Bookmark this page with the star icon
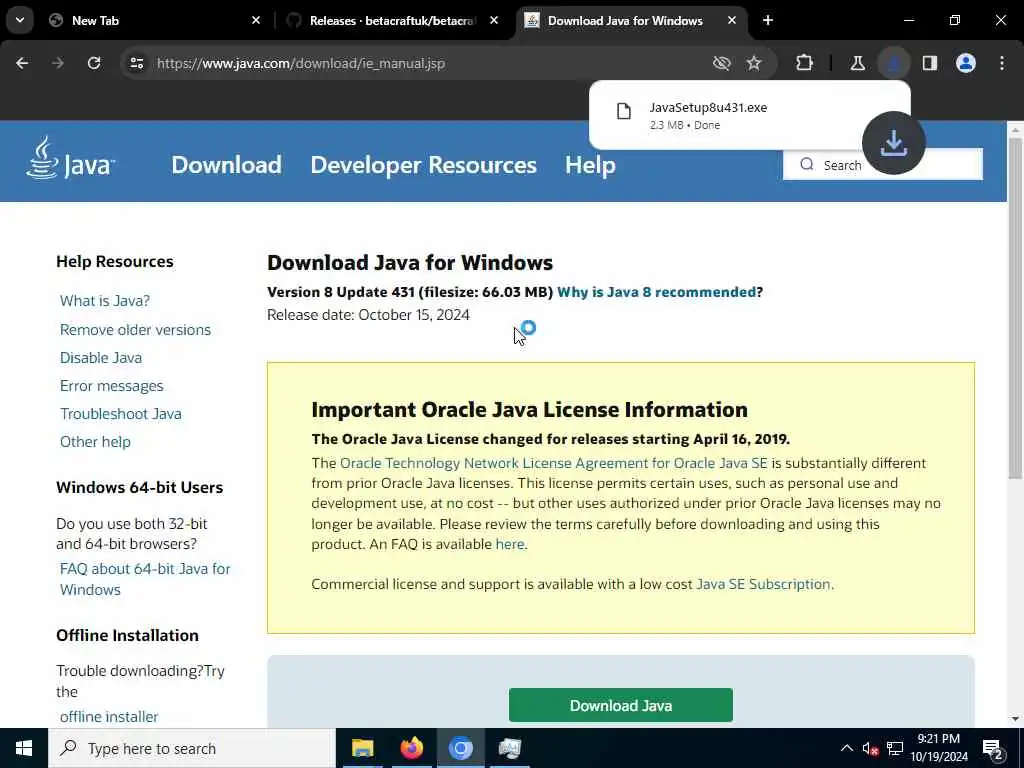The image size is (1024, 768). pos(754,63)
